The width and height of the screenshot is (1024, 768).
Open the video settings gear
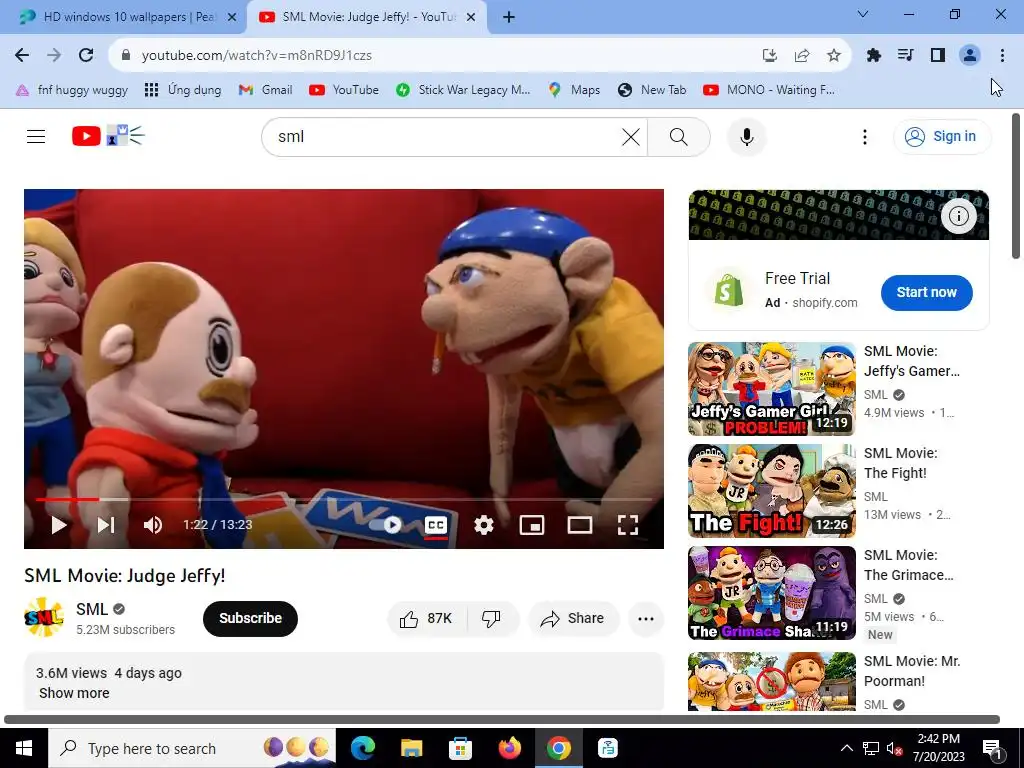coord(484,525)
